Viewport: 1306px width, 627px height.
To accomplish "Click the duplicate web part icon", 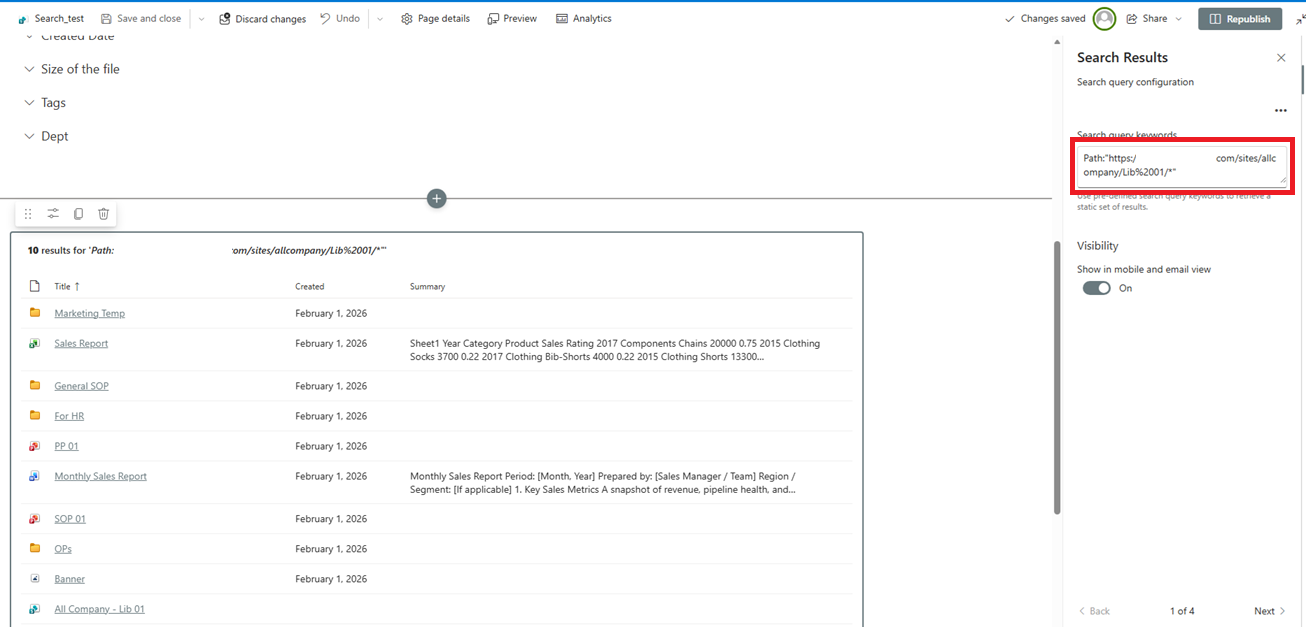I will pos(78,214).
